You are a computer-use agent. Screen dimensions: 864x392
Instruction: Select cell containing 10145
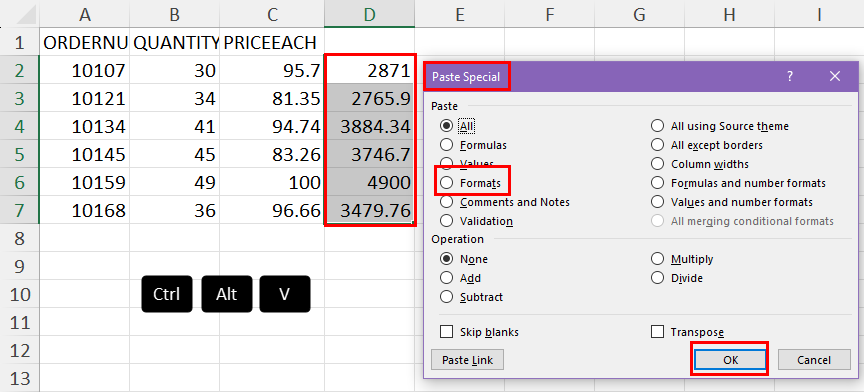[85, 154]
